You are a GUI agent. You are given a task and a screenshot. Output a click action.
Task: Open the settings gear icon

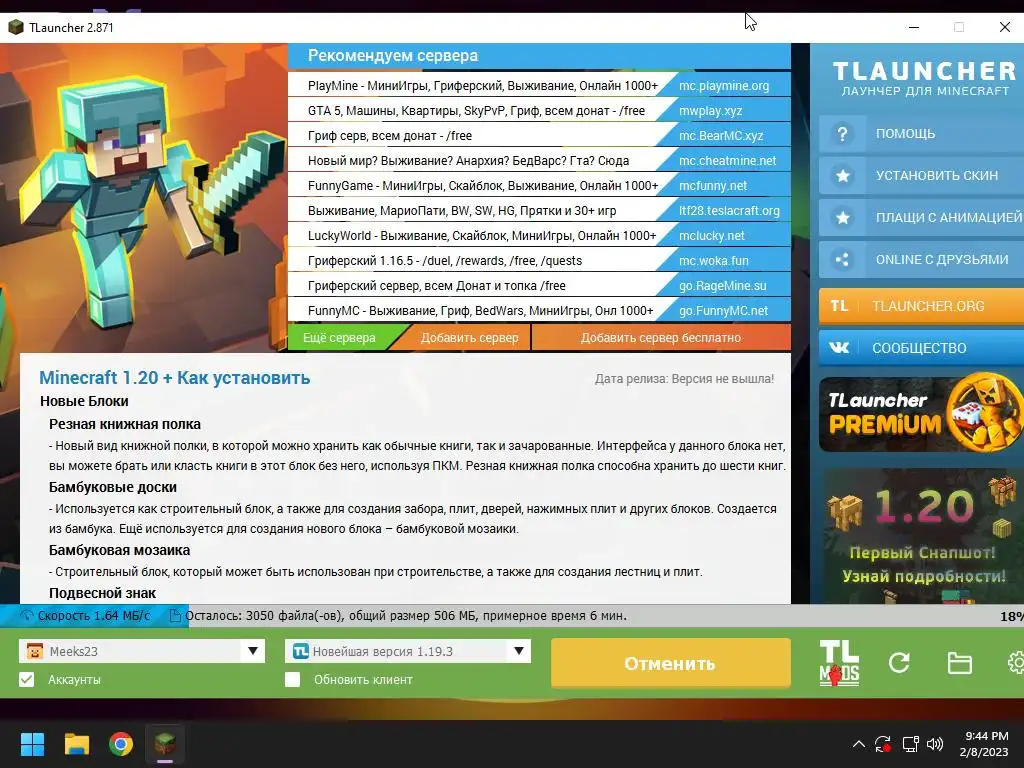(x=1017, y=663)
